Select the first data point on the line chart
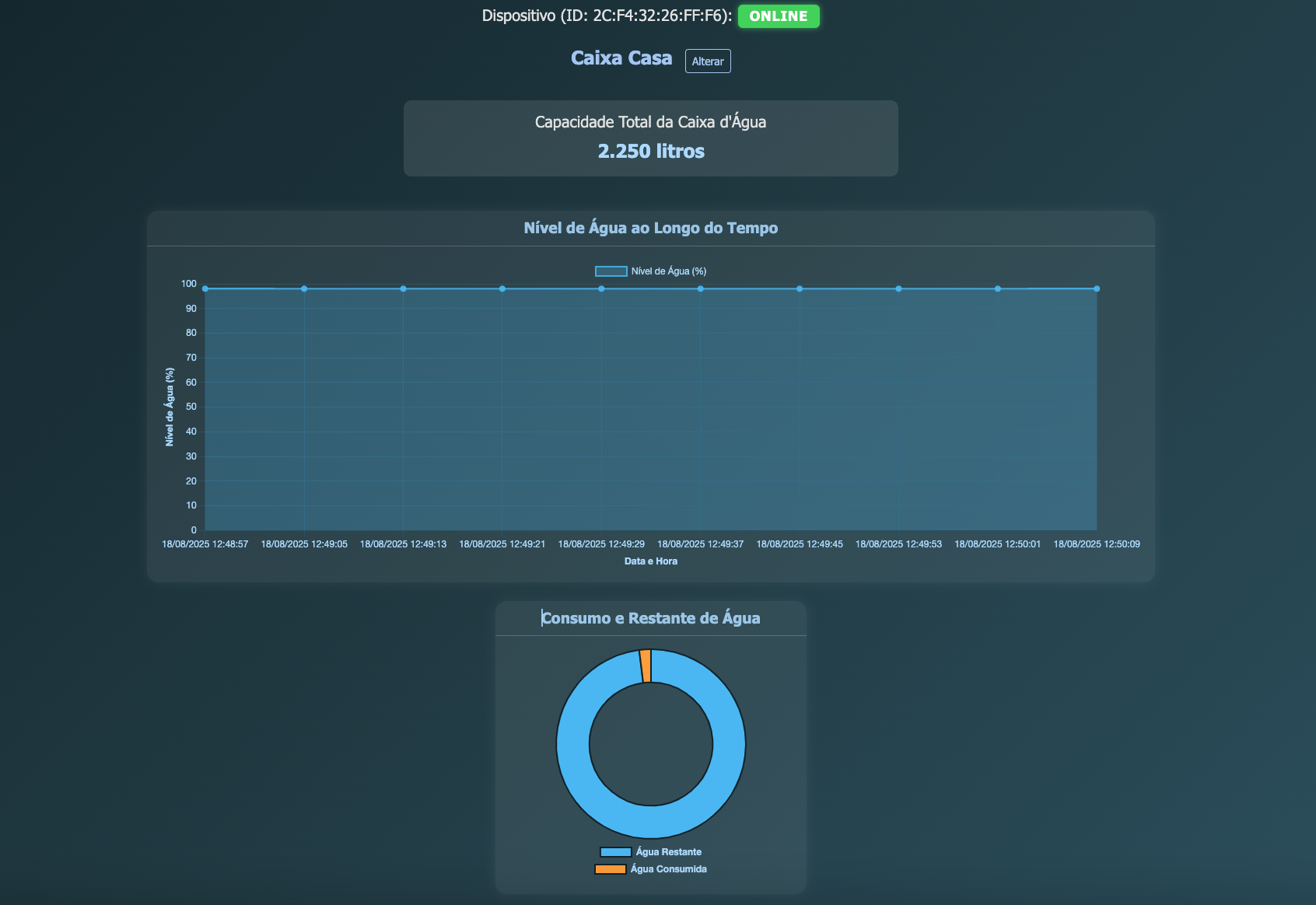The height and width of the screenshot is (905, 1316). [x=205, y=288]
